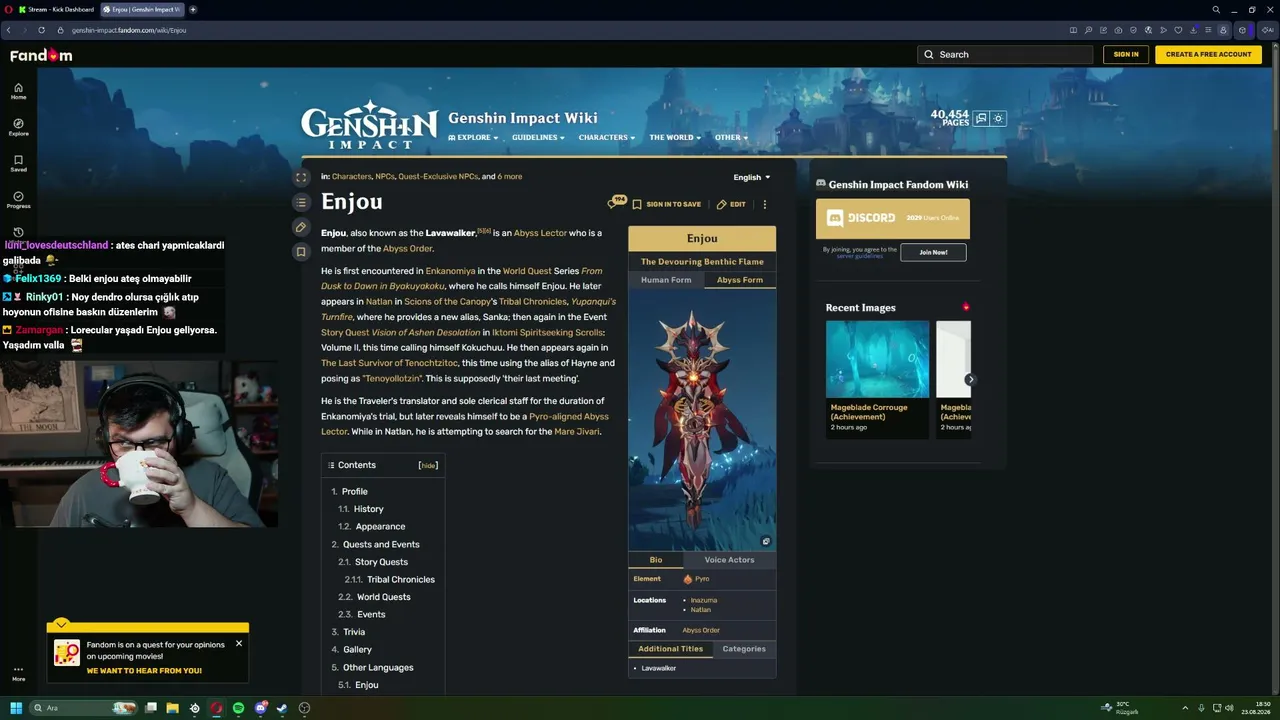Open Fandom Home in the left sidebar
Image resolution: width=1280 pixels, height=720 pixels.
(18, 91)
